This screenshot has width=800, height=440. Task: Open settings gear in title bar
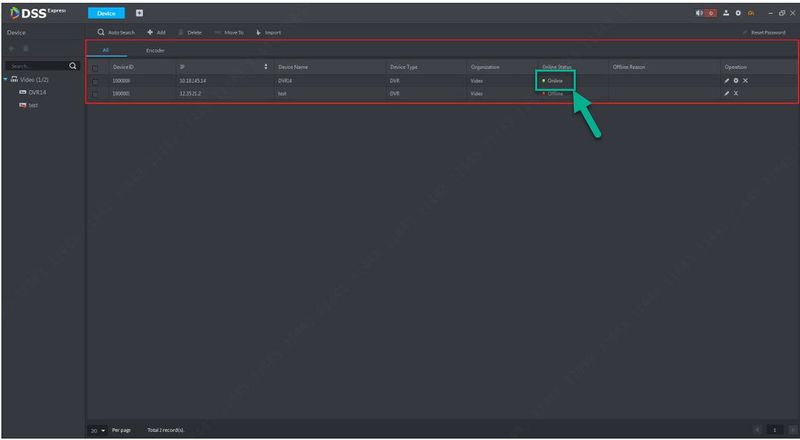tap(738, 13)
